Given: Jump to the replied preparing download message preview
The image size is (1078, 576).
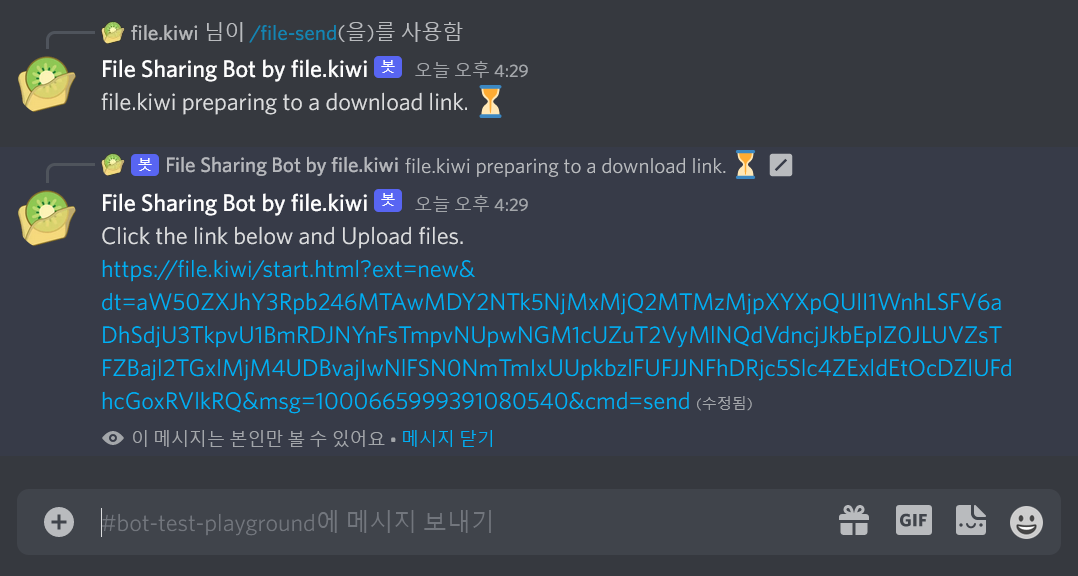Looking at the screenshot, I should [565, 166].
